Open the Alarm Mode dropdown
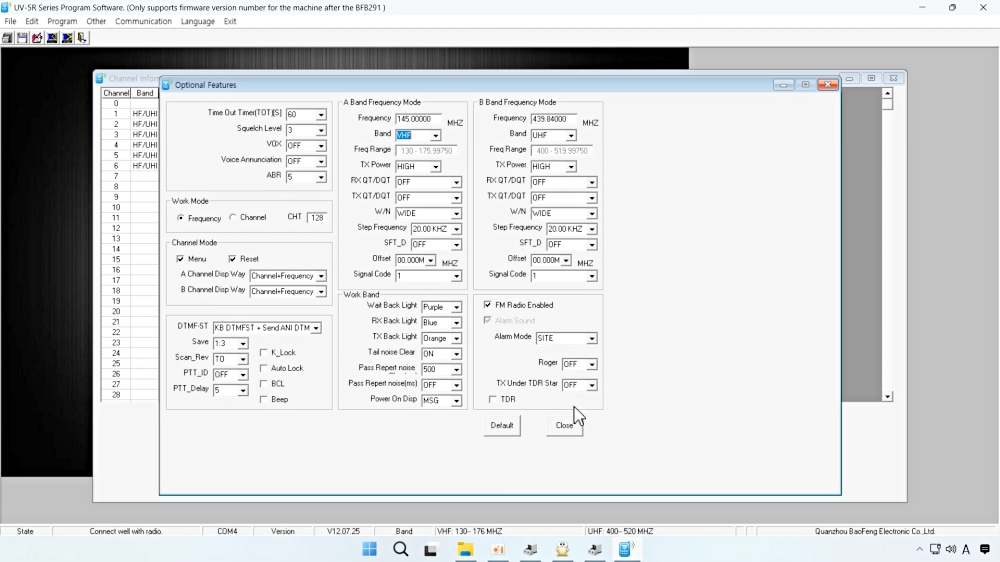 tap(591, 339)
